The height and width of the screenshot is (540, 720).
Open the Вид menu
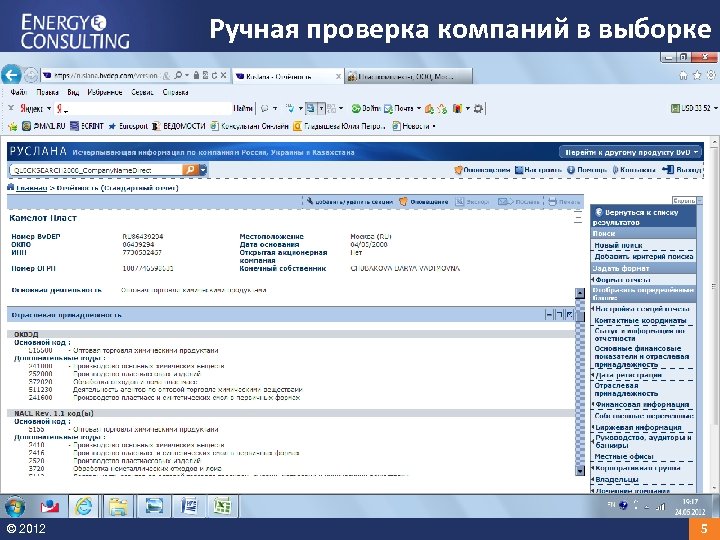coord(73,92)
